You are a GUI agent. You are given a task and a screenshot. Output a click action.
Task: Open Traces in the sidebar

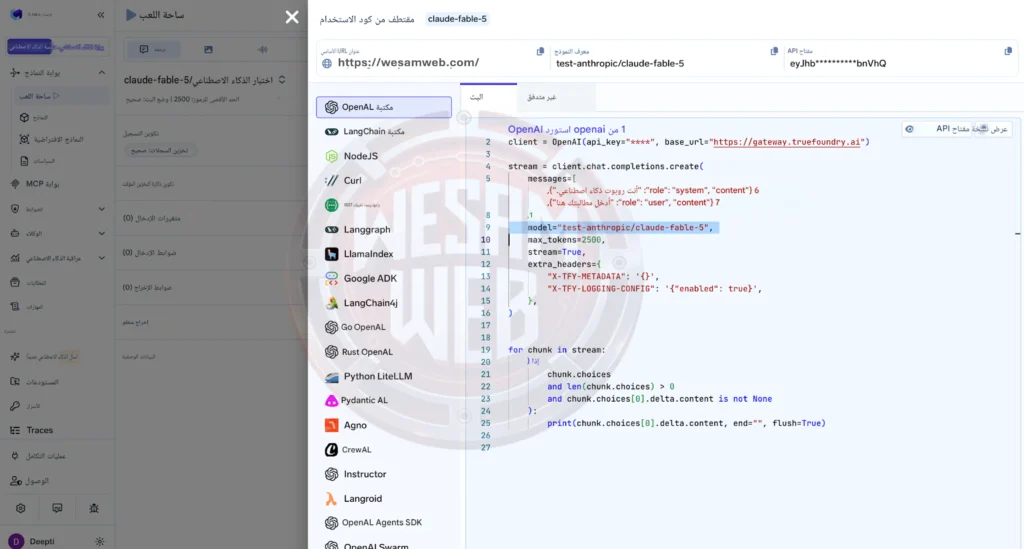[40, 430]
